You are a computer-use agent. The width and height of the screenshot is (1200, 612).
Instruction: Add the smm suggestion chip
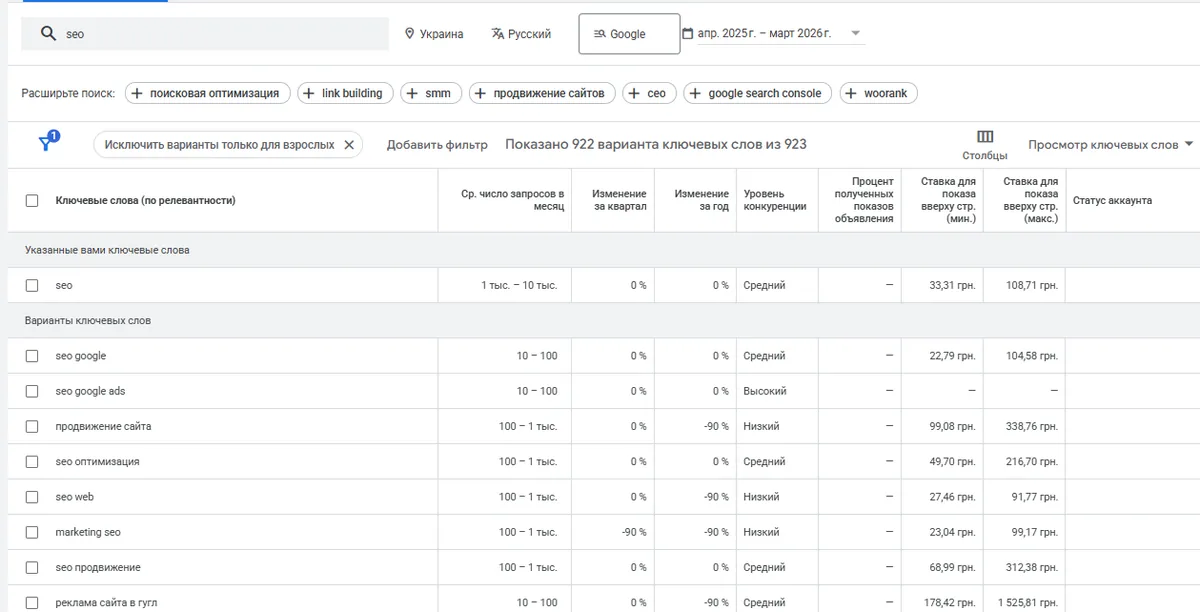430,93
